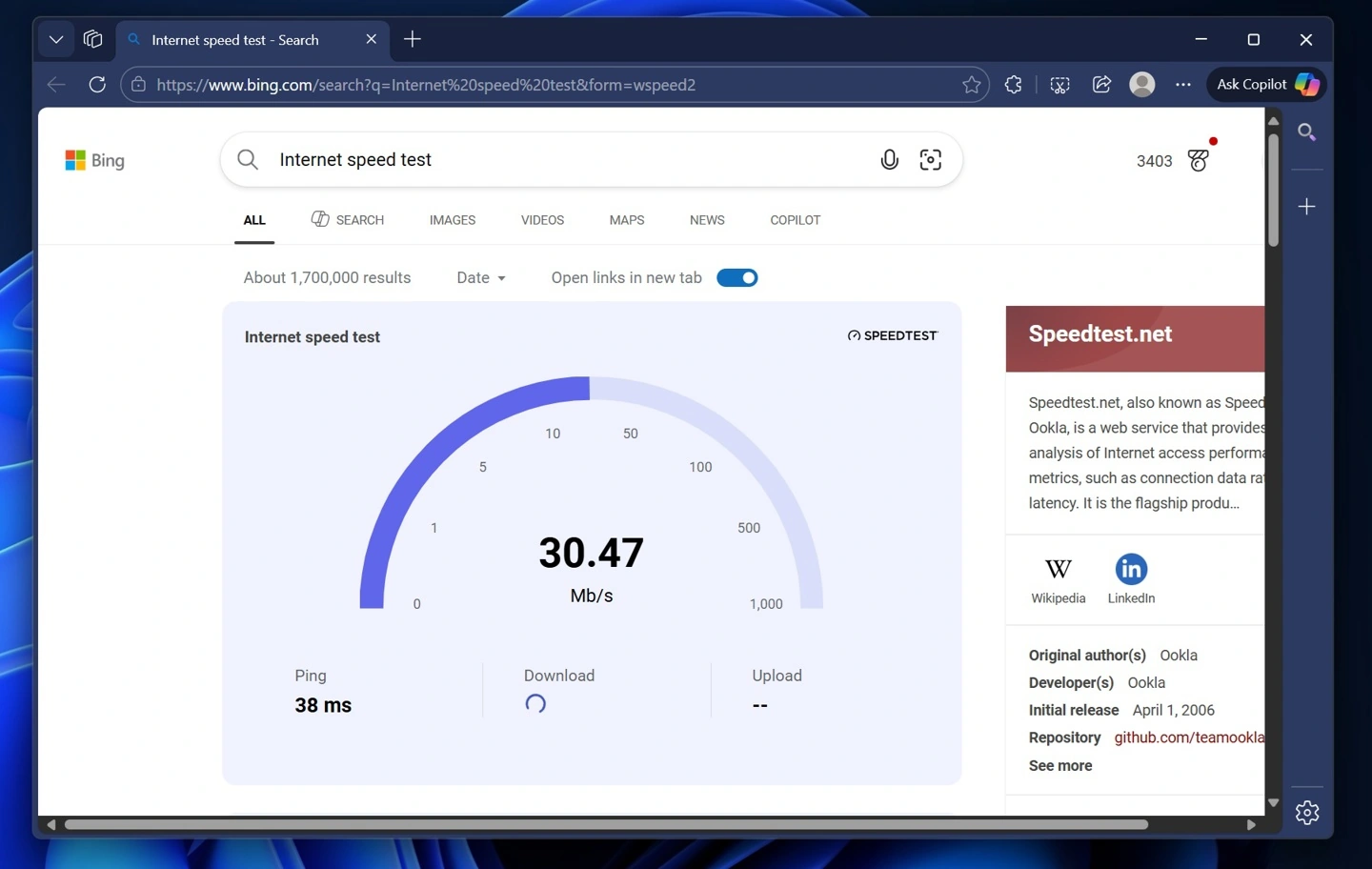The height and width of the screenshot is (869, 1372).
Task: Click the voice search microphone icon
Action: pos(889,159)
